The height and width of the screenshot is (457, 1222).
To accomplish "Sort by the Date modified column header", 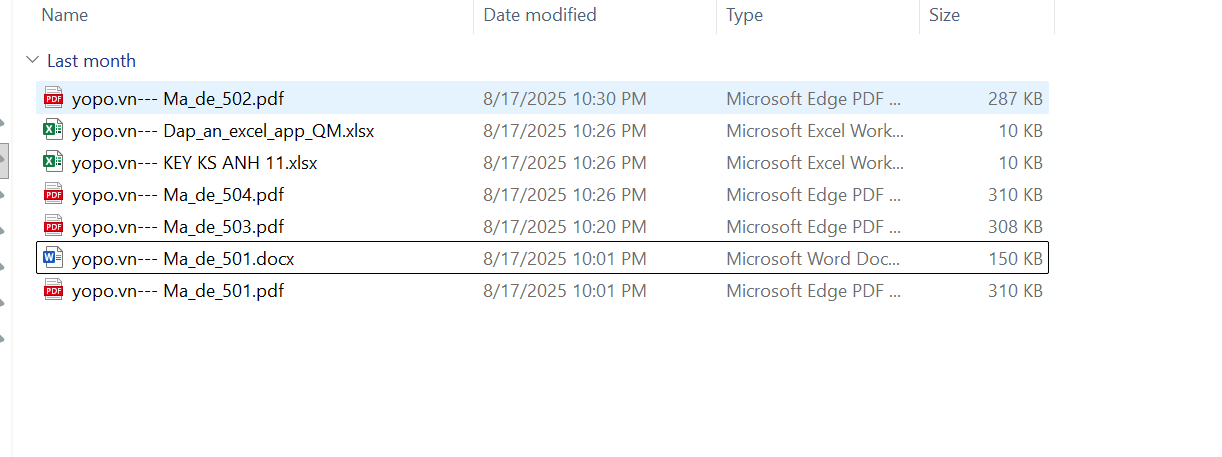I will click(540, 15).
